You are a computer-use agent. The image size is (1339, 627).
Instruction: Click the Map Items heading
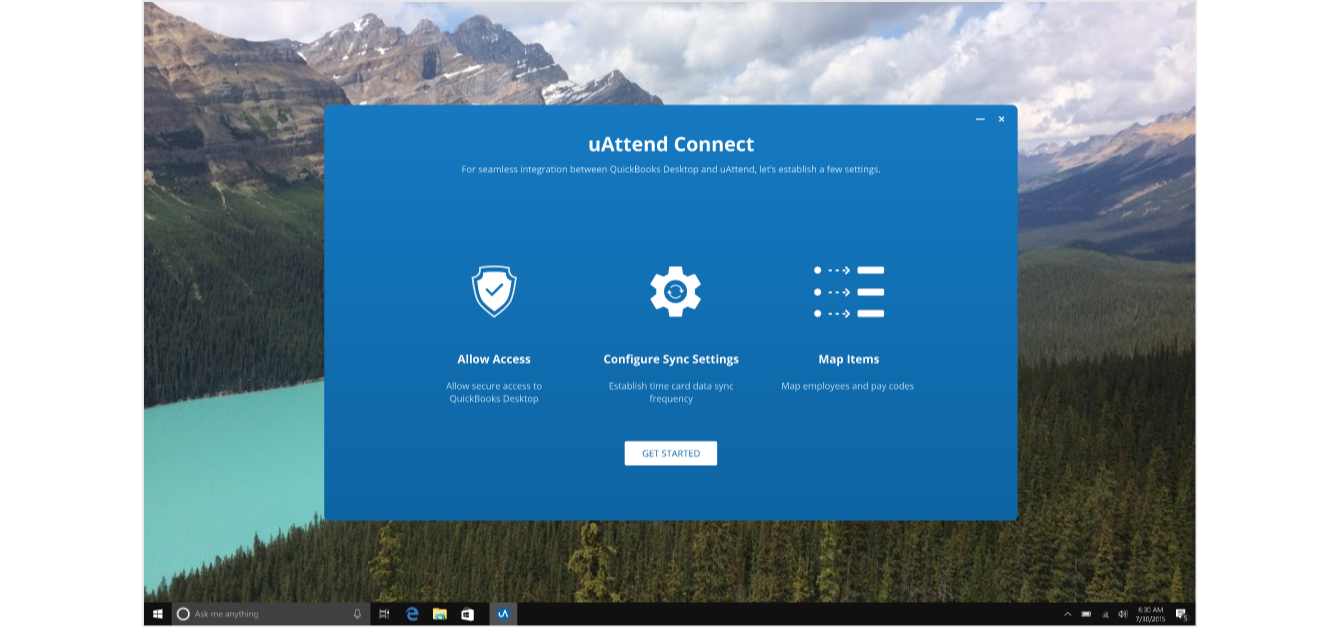coord(848,359)
